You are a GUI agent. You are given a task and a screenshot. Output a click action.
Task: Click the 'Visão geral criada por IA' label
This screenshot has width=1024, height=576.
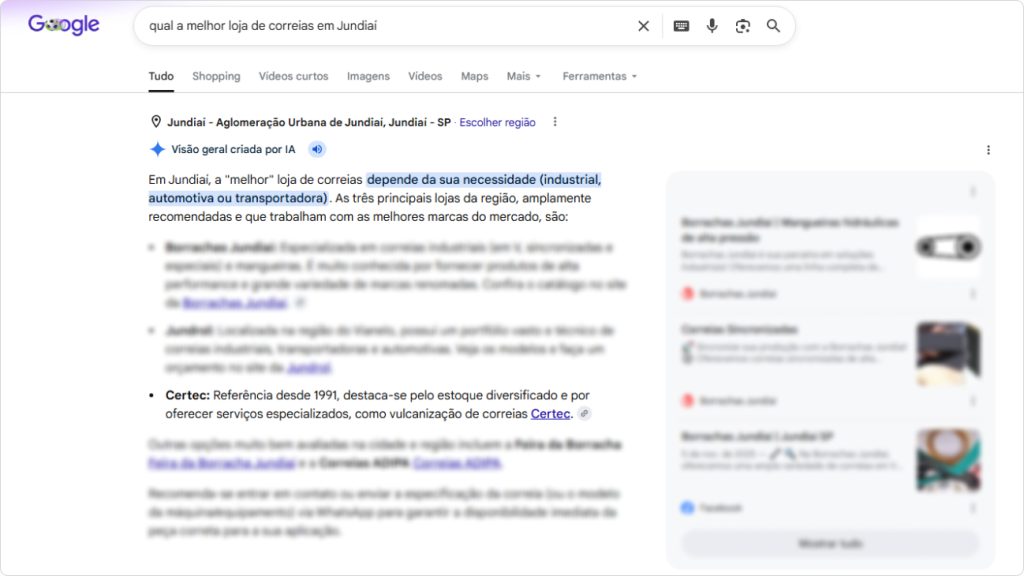coord(233,150)
